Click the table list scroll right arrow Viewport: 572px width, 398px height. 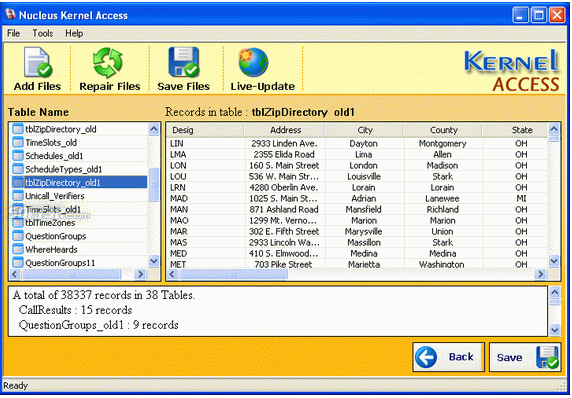point(140,274)
